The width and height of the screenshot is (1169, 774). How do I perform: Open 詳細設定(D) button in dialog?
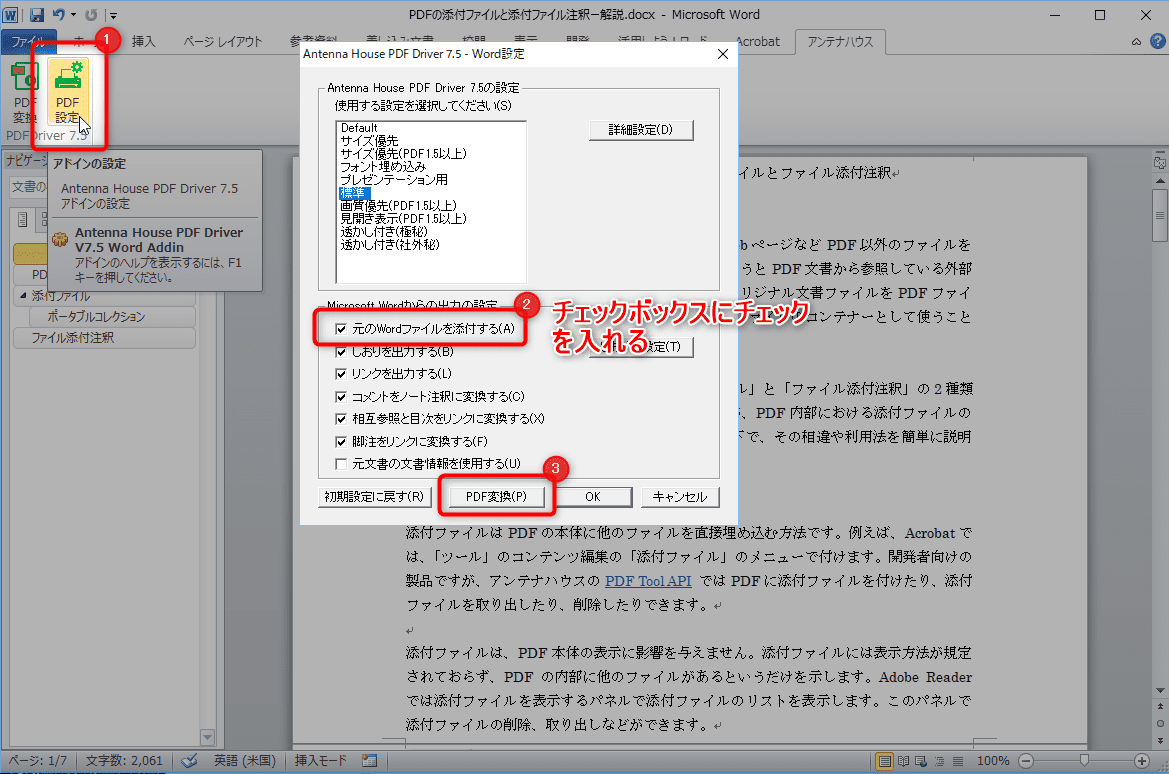tap(640, 130)
